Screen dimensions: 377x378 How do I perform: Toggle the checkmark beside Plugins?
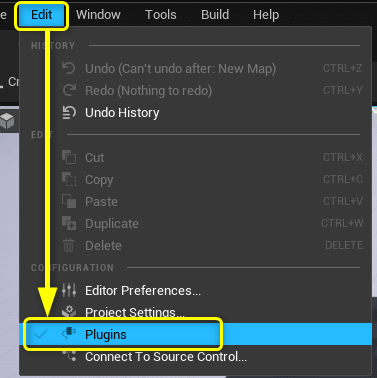click(x=41, y=334)
